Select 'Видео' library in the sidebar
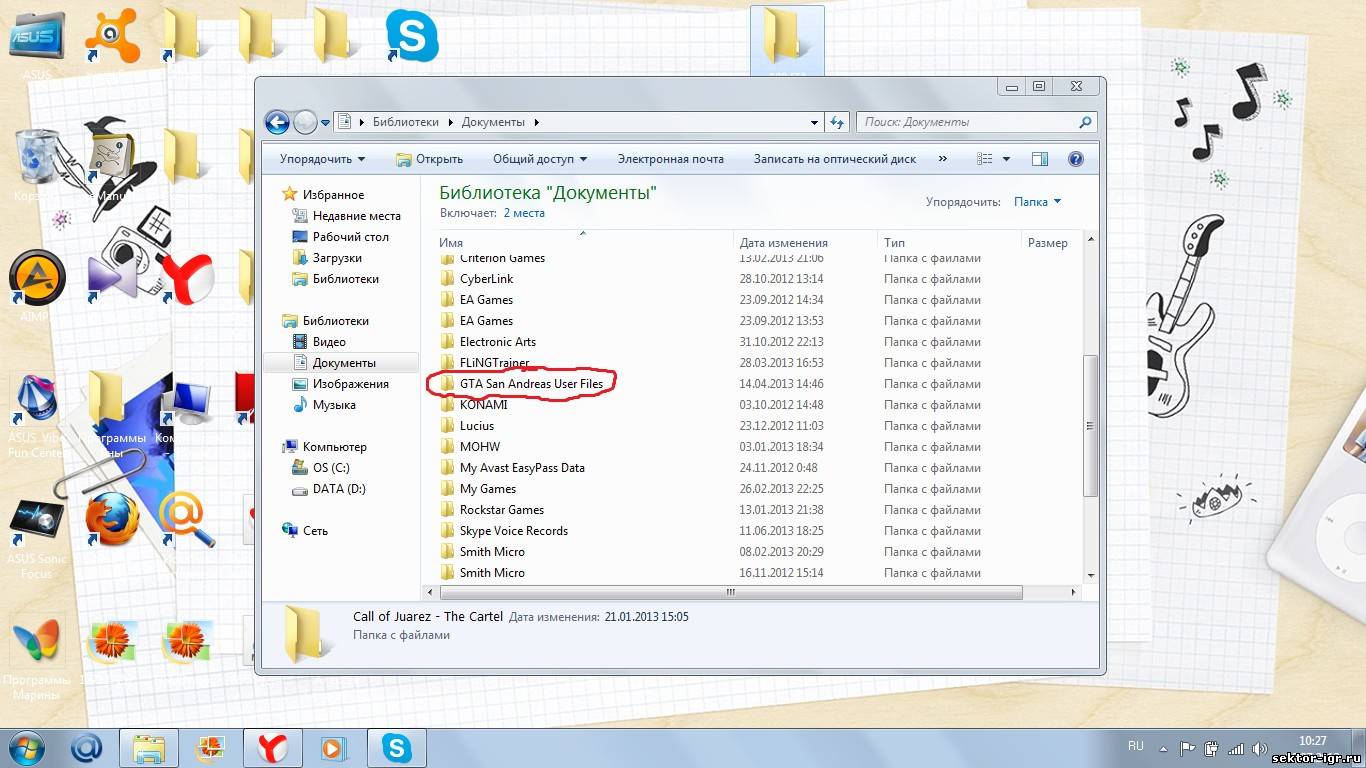 [319, 342]
